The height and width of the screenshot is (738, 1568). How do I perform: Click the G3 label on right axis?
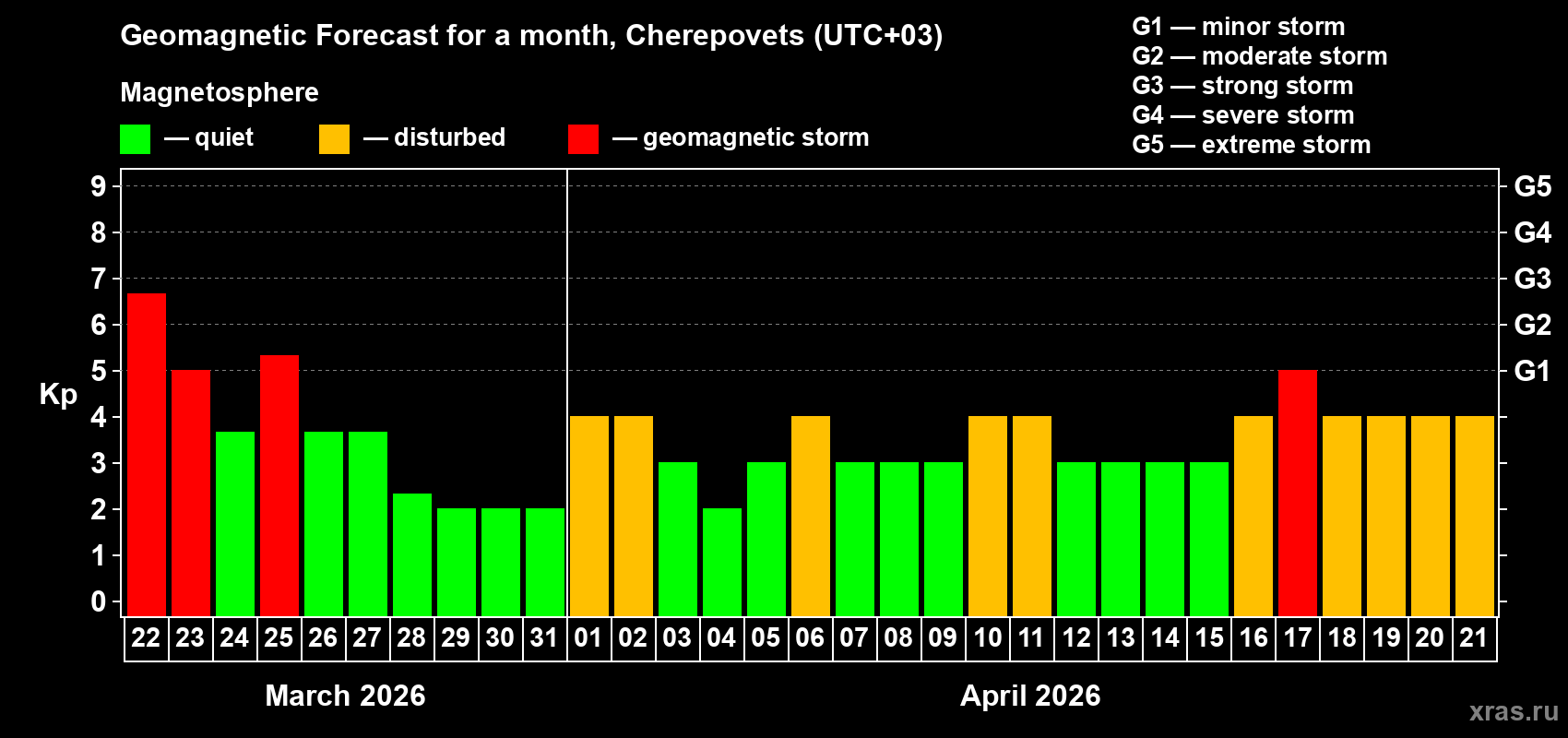point(1533,279)
